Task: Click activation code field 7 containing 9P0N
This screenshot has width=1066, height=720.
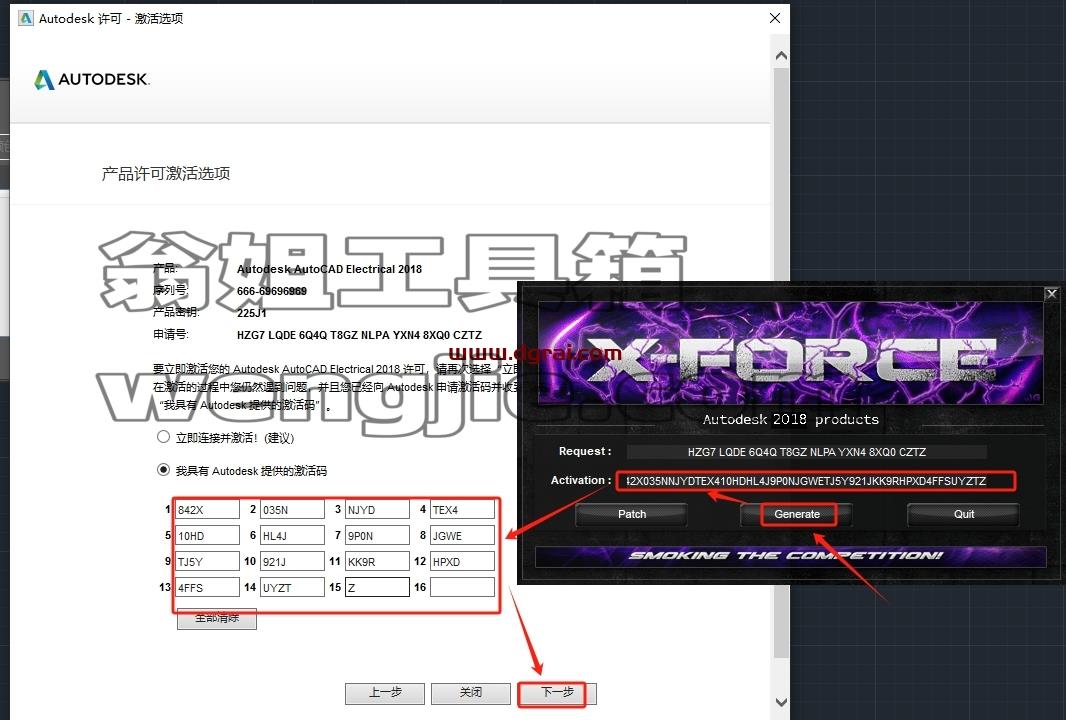Action: point(377,536)
